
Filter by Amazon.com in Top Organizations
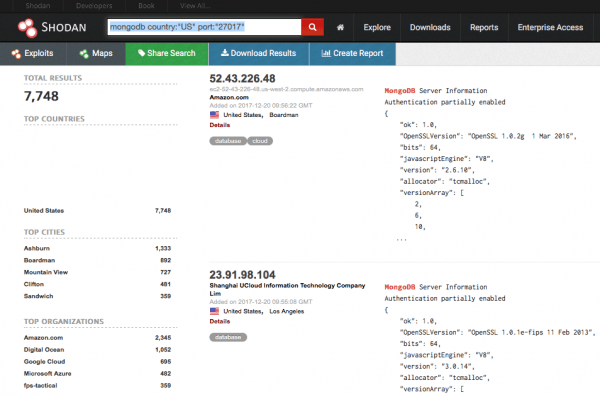point(43,338)
